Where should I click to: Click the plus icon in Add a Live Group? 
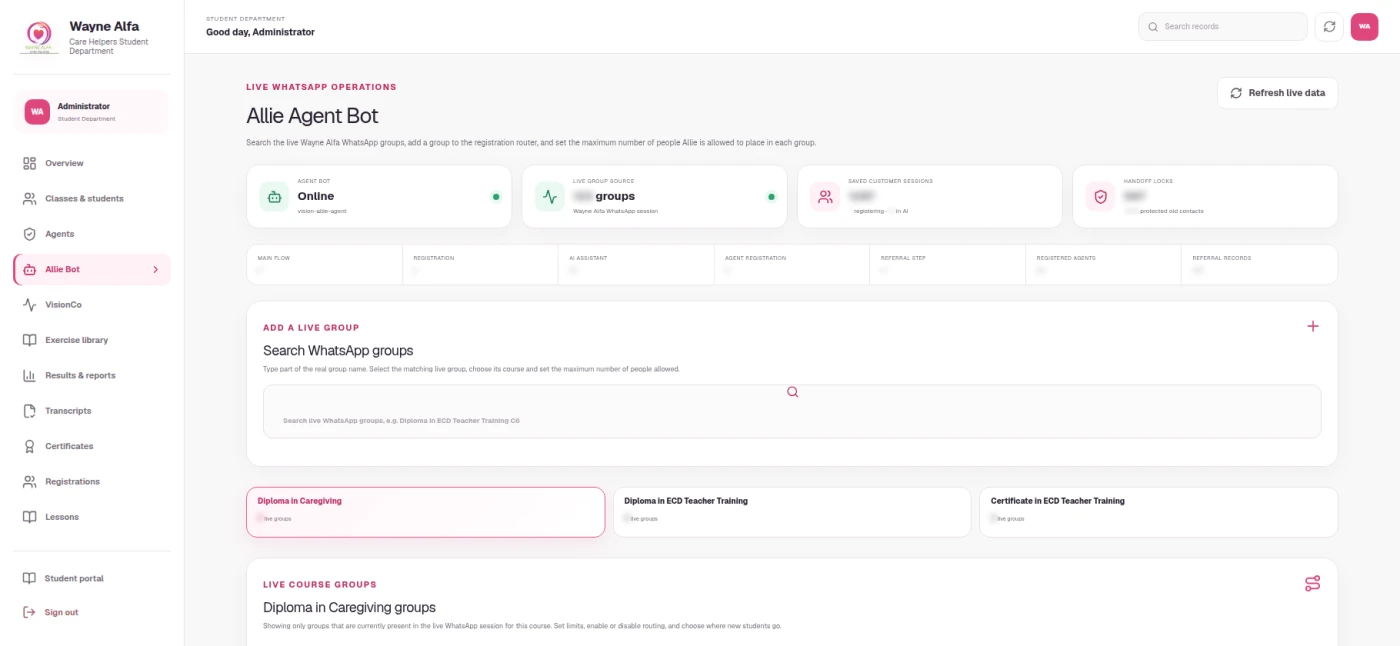(1313, 326)
